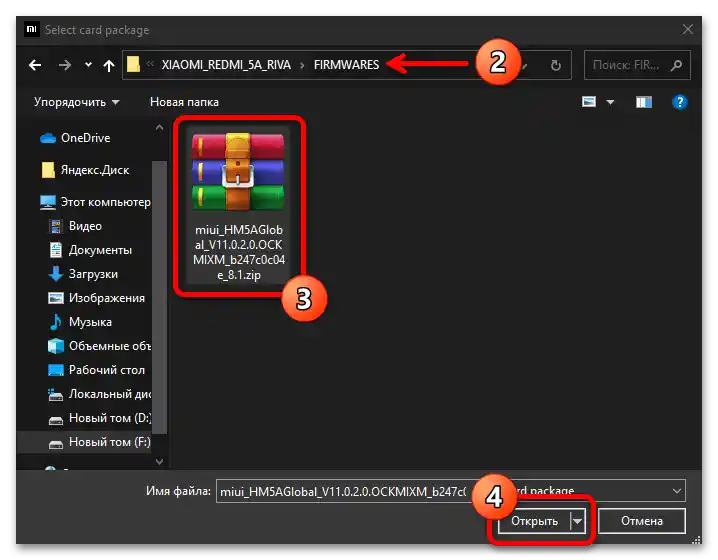Select the miui_HM5AGlobal zip archive thumbnail
This screenshot has height=560, width=718.
tap(238, 172)
